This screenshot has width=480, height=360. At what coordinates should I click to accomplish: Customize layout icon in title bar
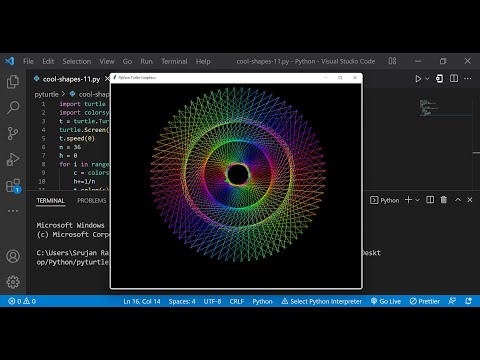(x=392, y=61)
